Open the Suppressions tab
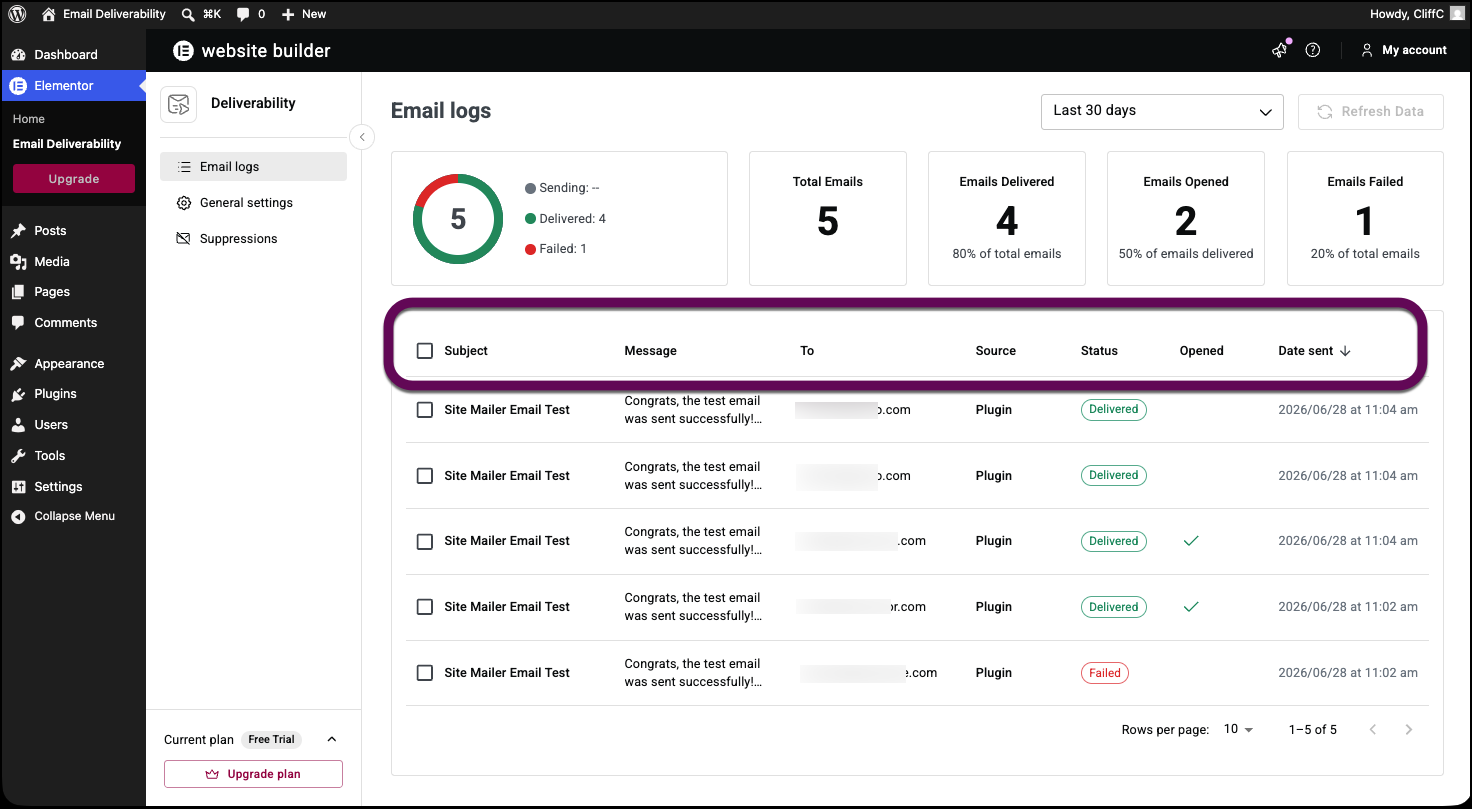Viewport: 1472px width, 809px height. pos(253,239)
